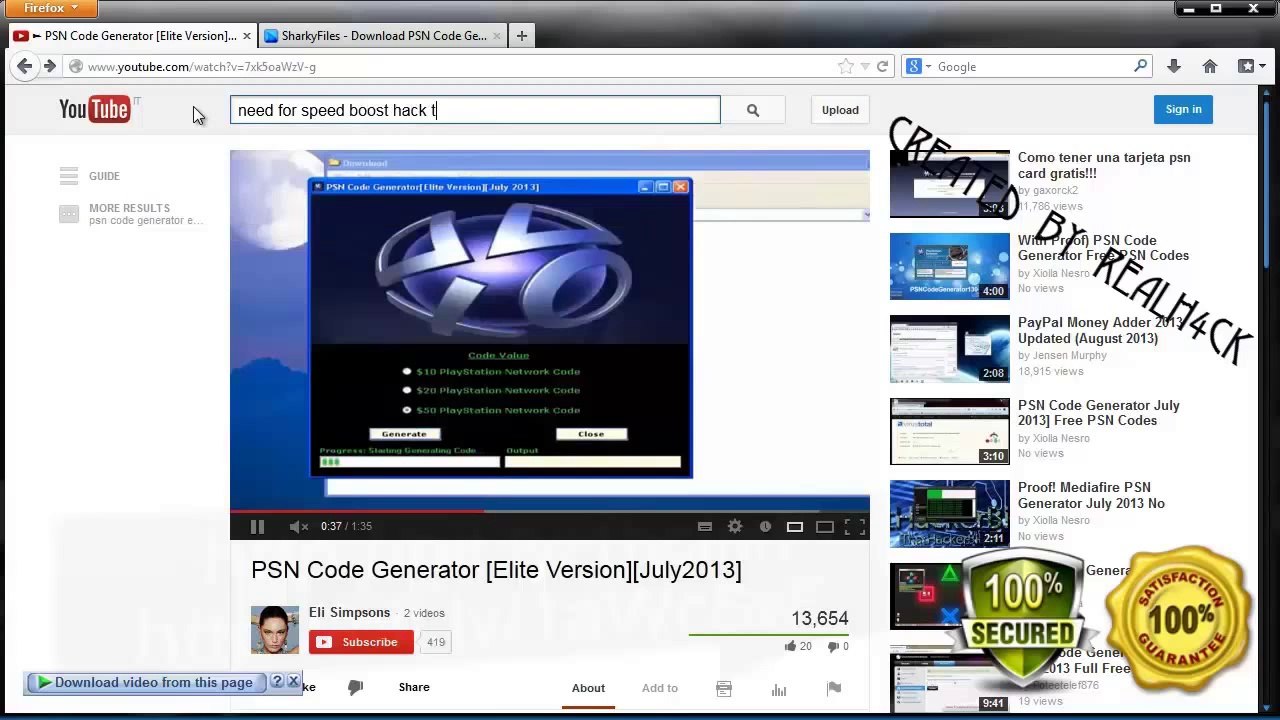Enter fullscreen video mode
The height and width of the screenshot is (720, 1280).
click(855, 526)
